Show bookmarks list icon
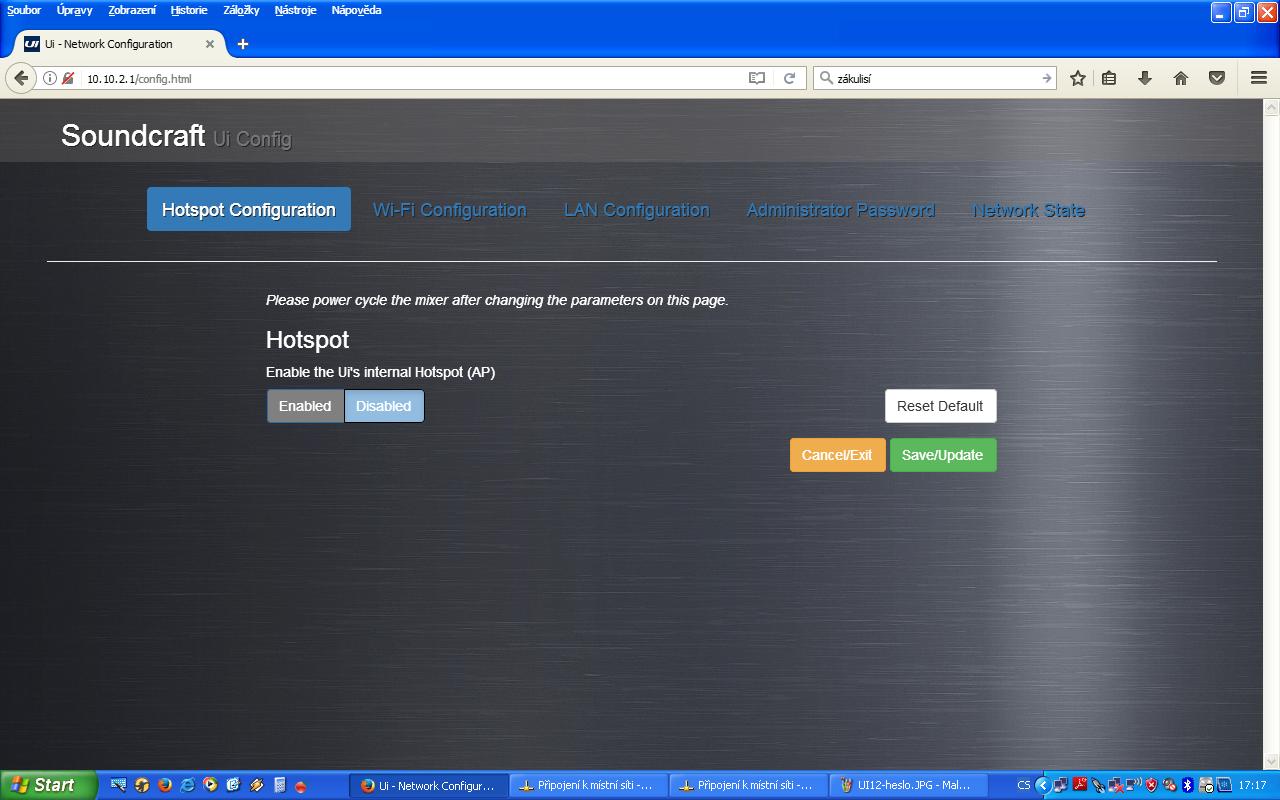The width and height of the screenshot is (1280, 800). [x=1109, y=78]
